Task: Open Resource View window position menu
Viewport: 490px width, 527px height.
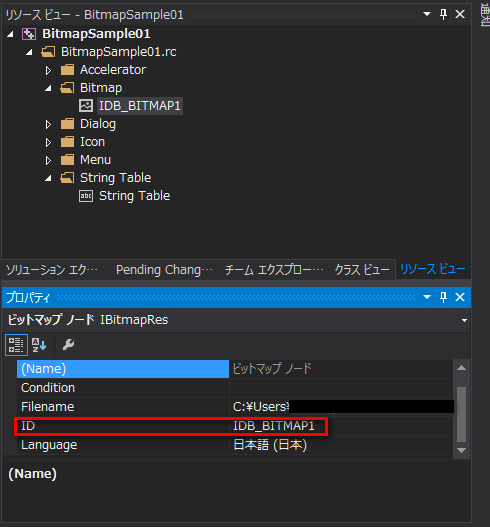Action: pos(427,14)
